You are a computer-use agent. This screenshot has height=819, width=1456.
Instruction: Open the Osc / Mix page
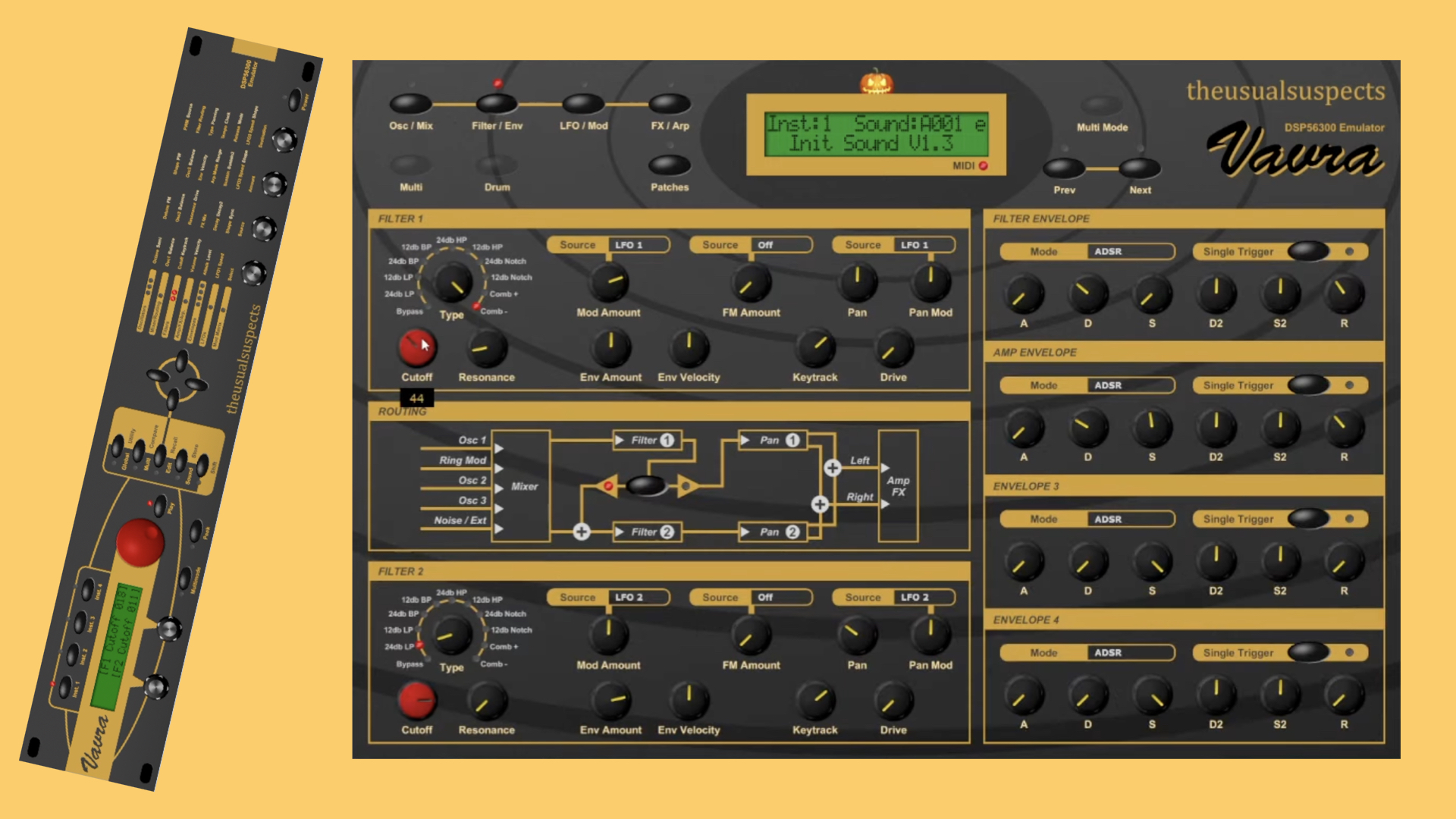pyautogui.click(x=410, y=104)
